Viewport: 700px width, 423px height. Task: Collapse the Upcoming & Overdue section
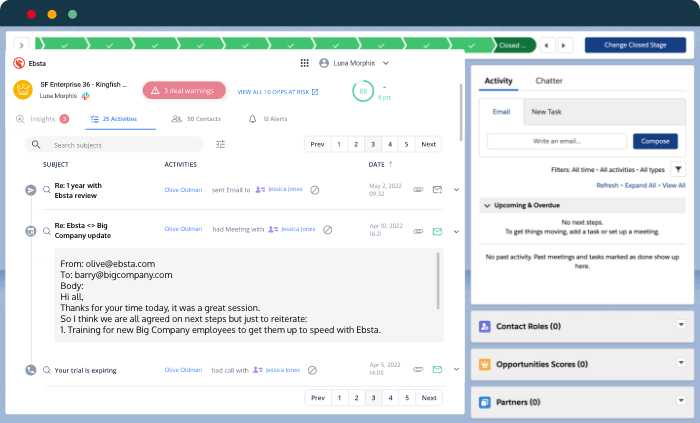[487, 205]
